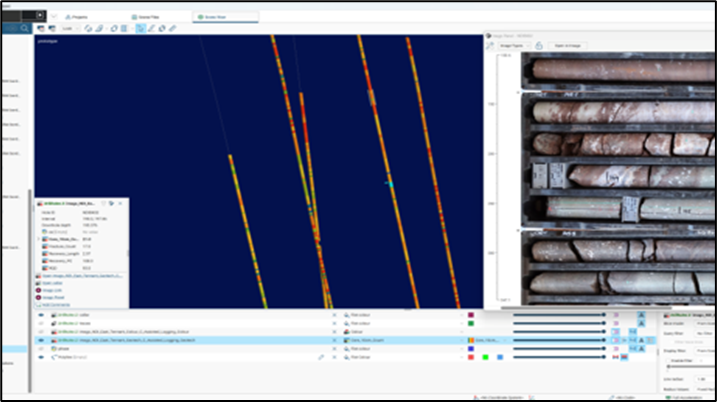Remove the selected Geotech logging row
The image size is (717, 402).
tap(334, 340)
